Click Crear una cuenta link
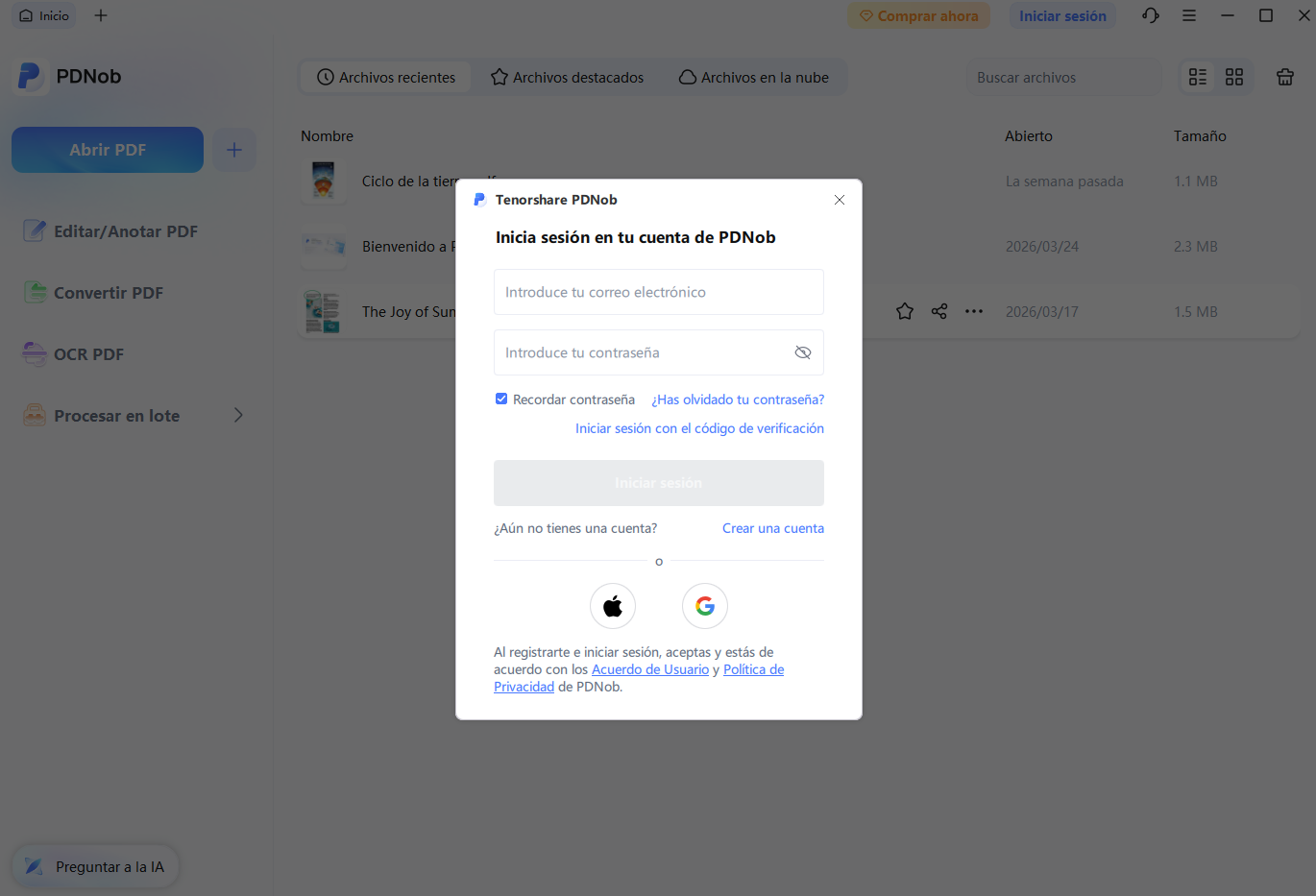 coord(773,528)
